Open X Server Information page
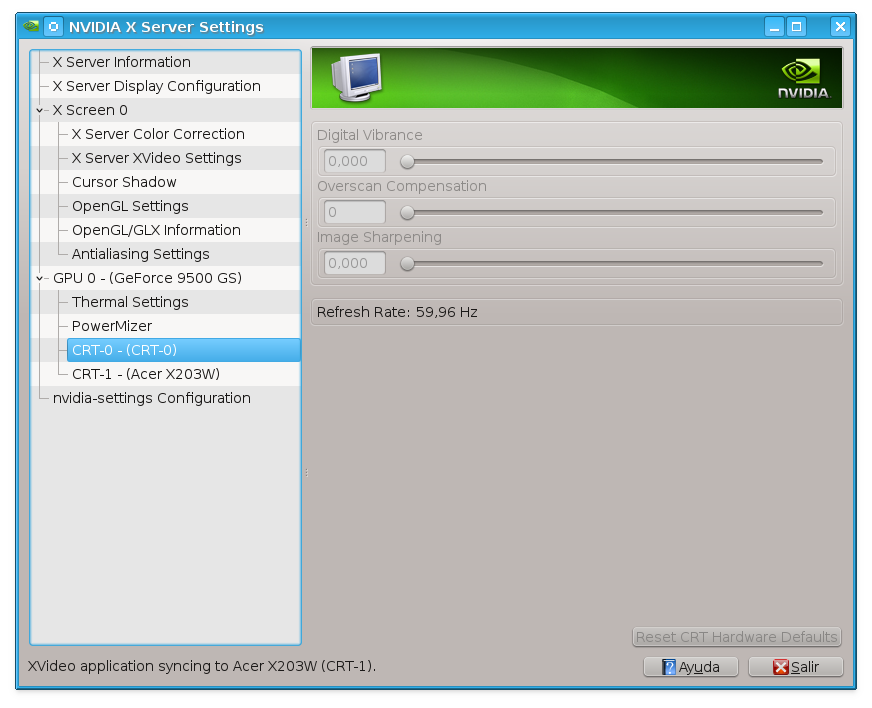Screen dimensions: 872x708 click(121, 62)
